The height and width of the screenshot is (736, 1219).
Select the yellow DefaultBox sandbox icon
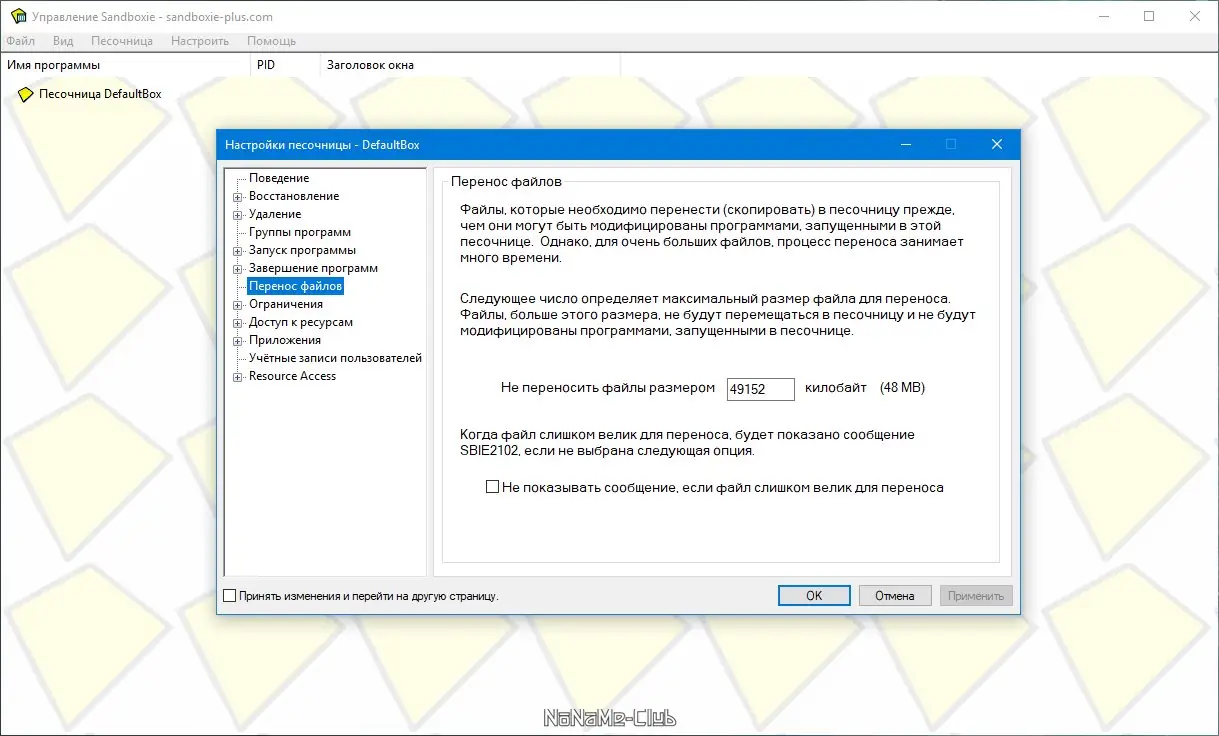pyautogui.click(x=26, y=94)
